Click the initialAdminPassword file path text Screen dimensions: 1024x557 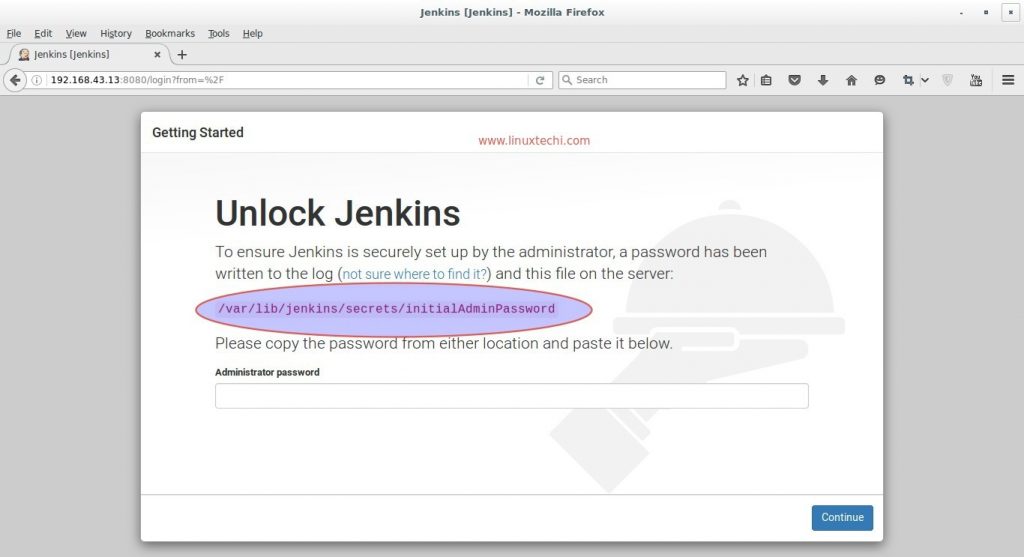(386, 309)
